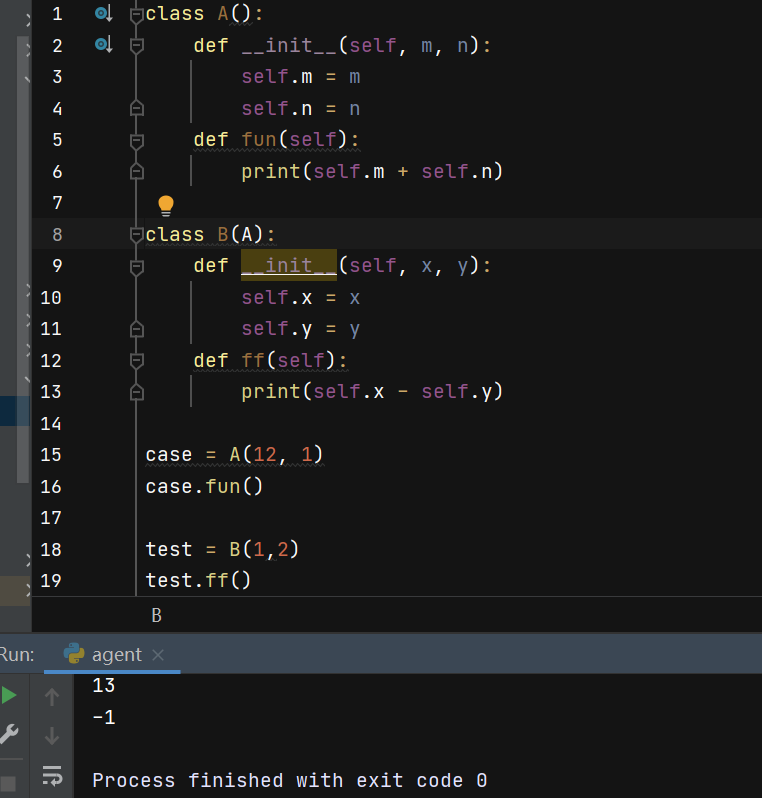Click 'test.ff()' call on line 19
This screenshot has height=798, width=762.
198,581
